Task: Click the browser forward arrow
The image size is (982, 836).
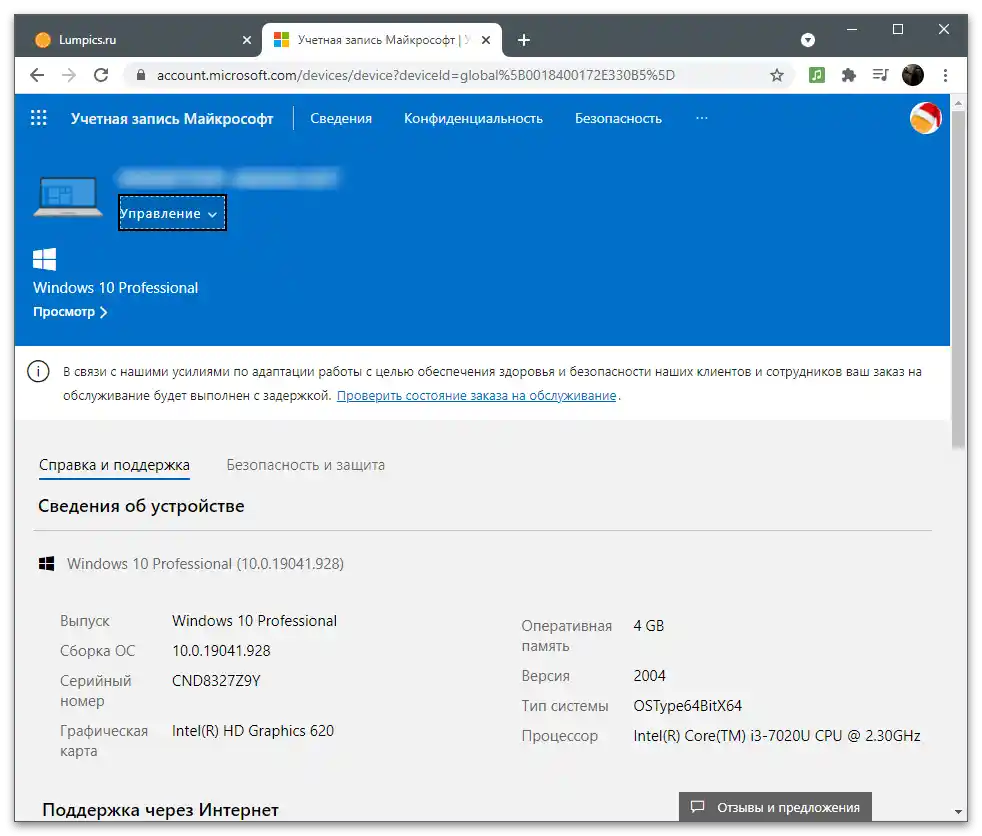Action: tap(69, 75)
